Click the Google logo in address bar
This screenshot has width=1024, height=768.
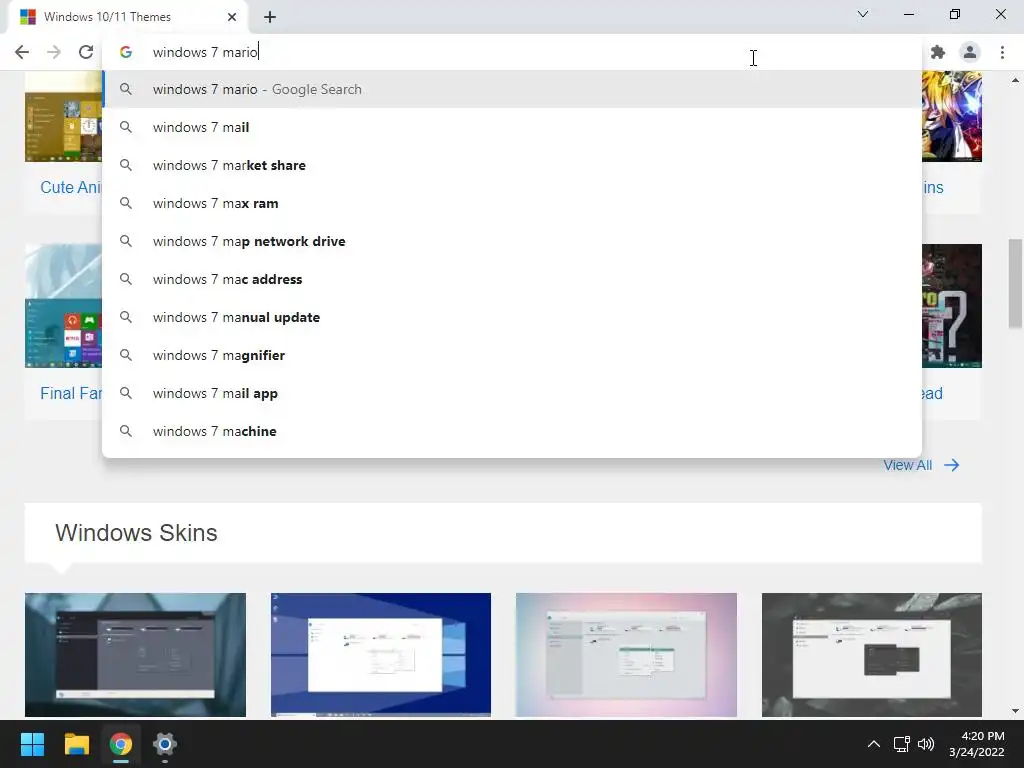click(126, 52)
